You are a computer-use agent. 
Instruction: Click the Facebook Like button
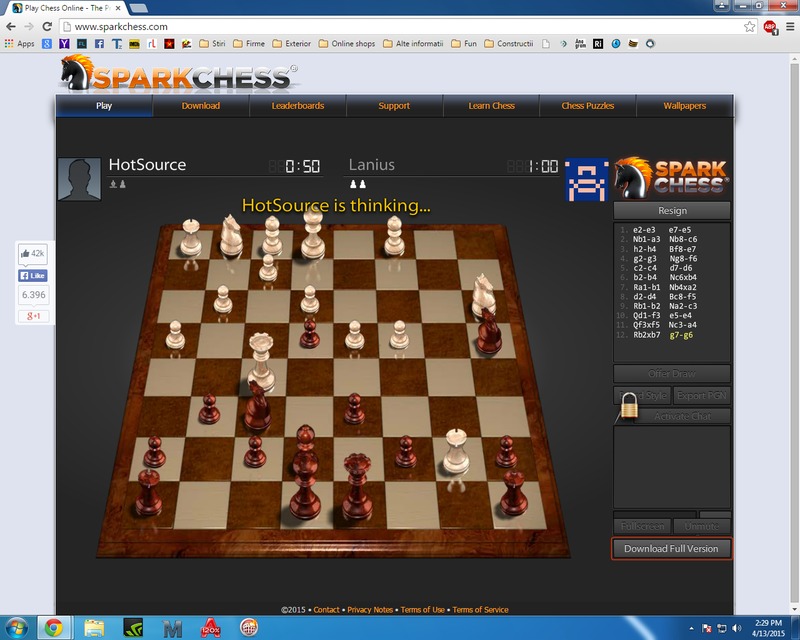(x=33, y=276)
